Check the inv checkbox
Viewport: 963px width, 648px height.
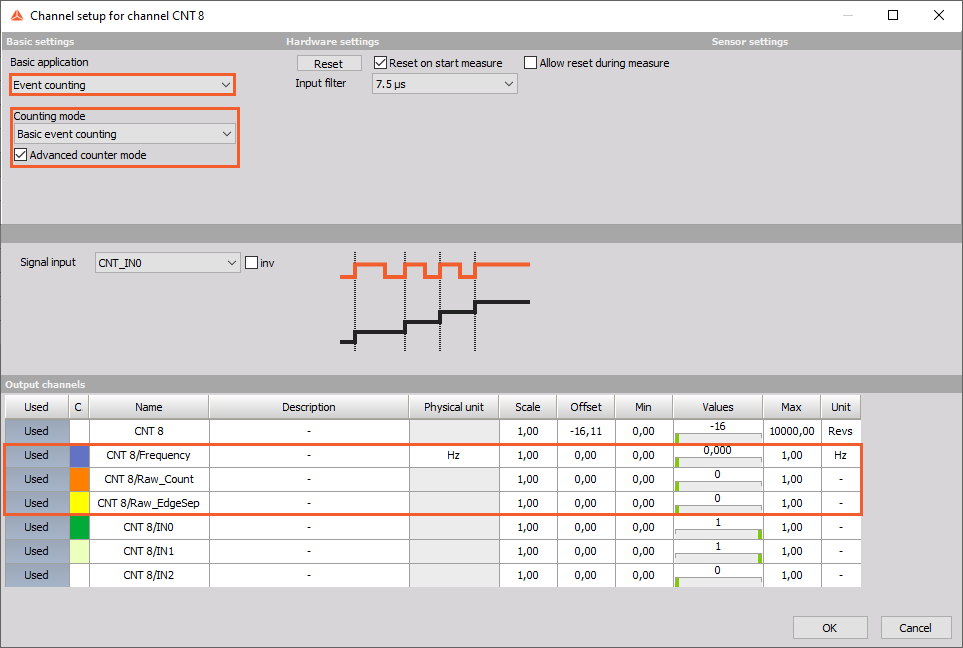pos(251,263)
